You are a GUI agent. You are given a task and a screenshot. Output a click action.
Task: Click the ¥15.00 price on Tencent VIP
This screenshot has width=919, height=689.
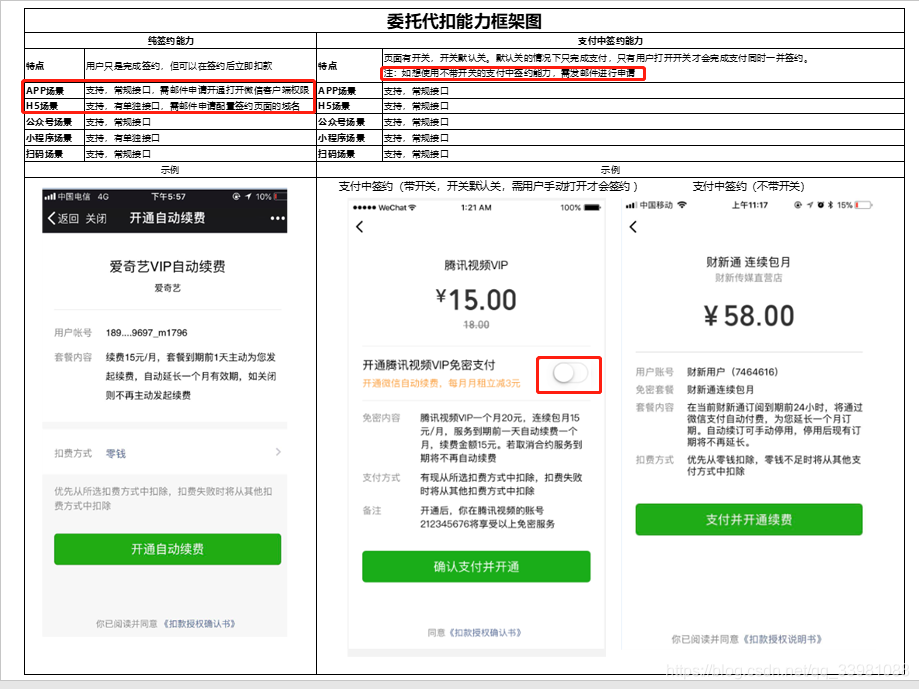click(476, 300)
